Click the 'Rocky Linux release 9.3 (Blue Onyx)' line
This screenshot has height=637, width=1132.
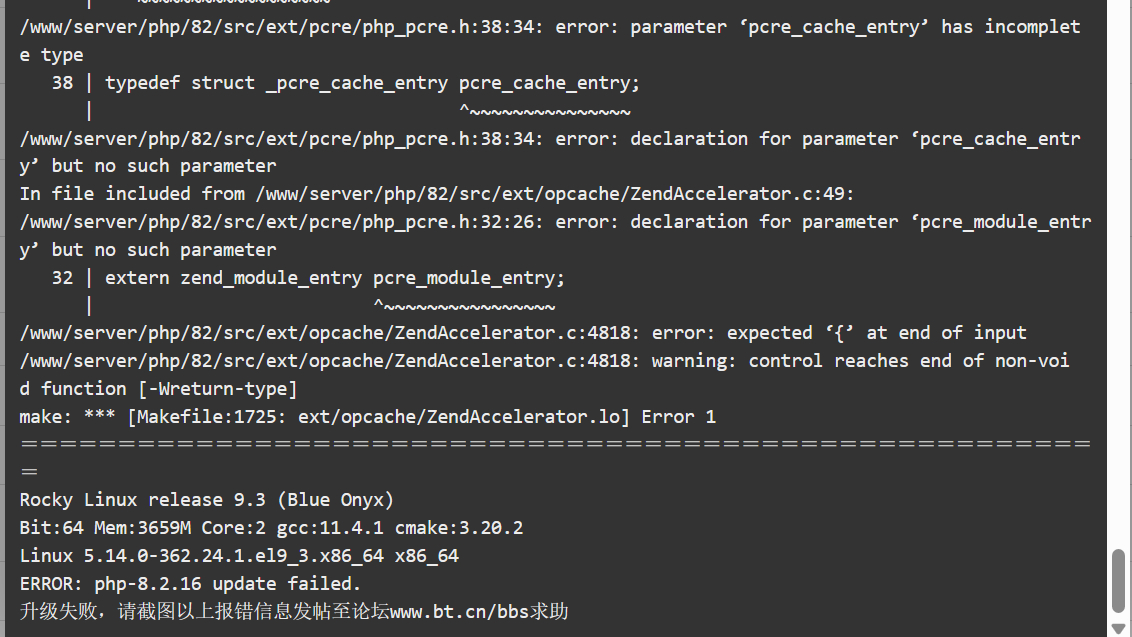206,500
